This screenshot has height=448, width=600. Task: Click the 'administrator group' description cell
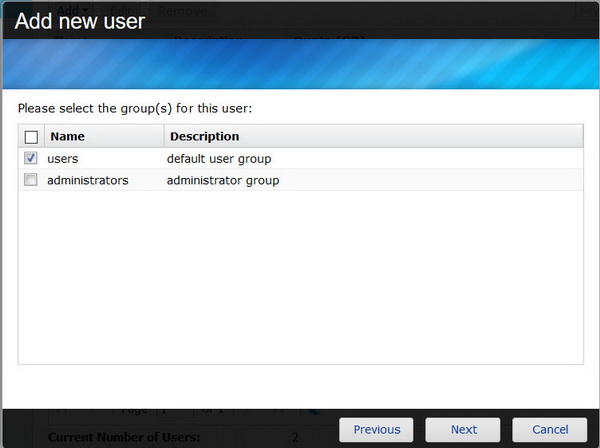tap(222, 181)
